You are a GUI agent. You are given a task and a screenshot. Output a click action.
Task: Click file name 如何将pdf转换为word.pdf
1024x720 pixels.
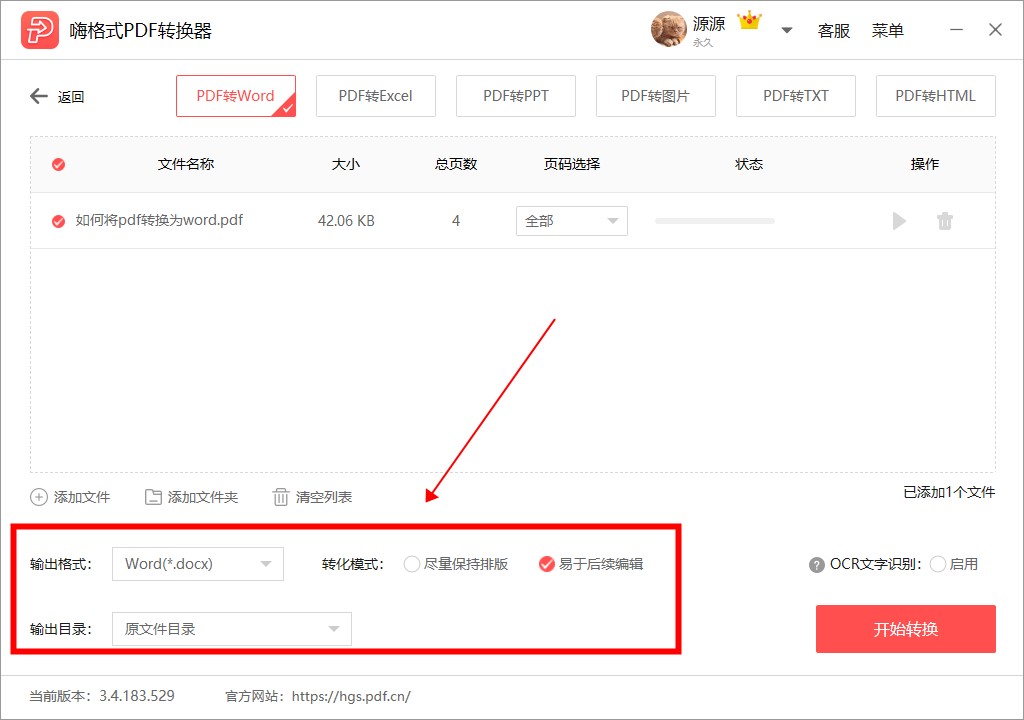pyautogui.click(x=159, y=220)
